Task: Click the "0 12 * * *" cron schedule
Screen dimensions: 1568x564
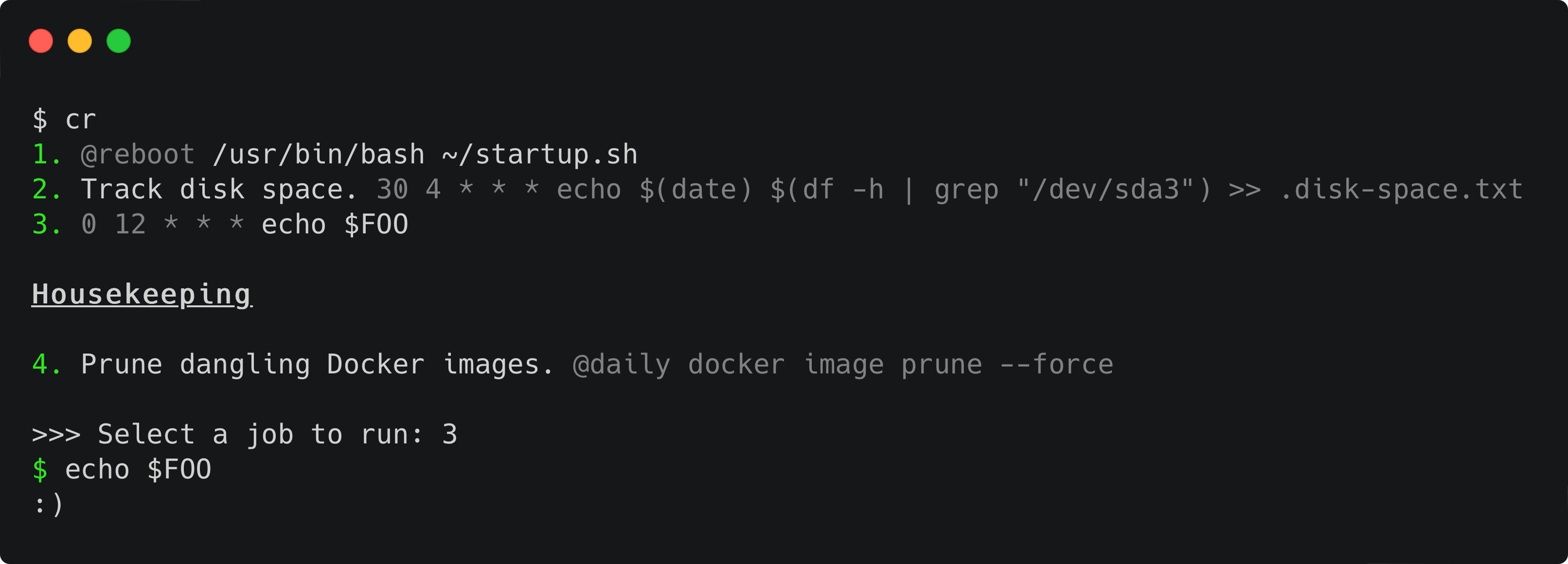Action: pyautogui.click(x=162, y=225)
